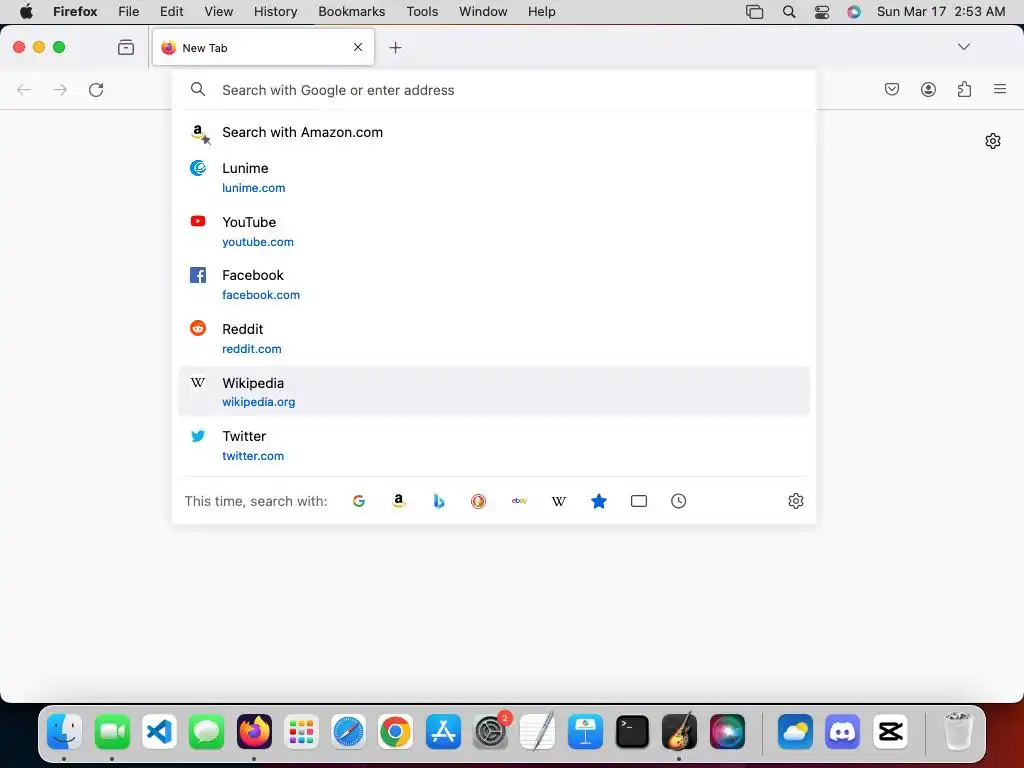Open the Bookmarks menu

(x=351, y=12)
